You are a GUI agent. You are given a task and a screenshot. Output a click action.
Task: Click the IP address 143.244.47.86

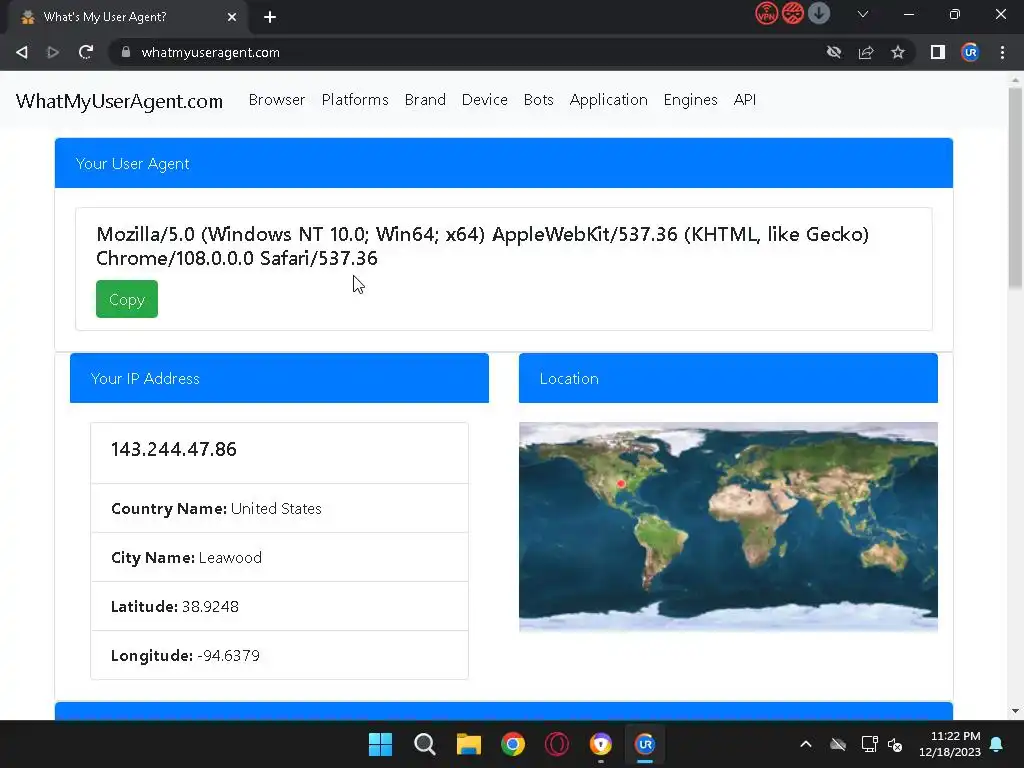(x=174, y=449)
